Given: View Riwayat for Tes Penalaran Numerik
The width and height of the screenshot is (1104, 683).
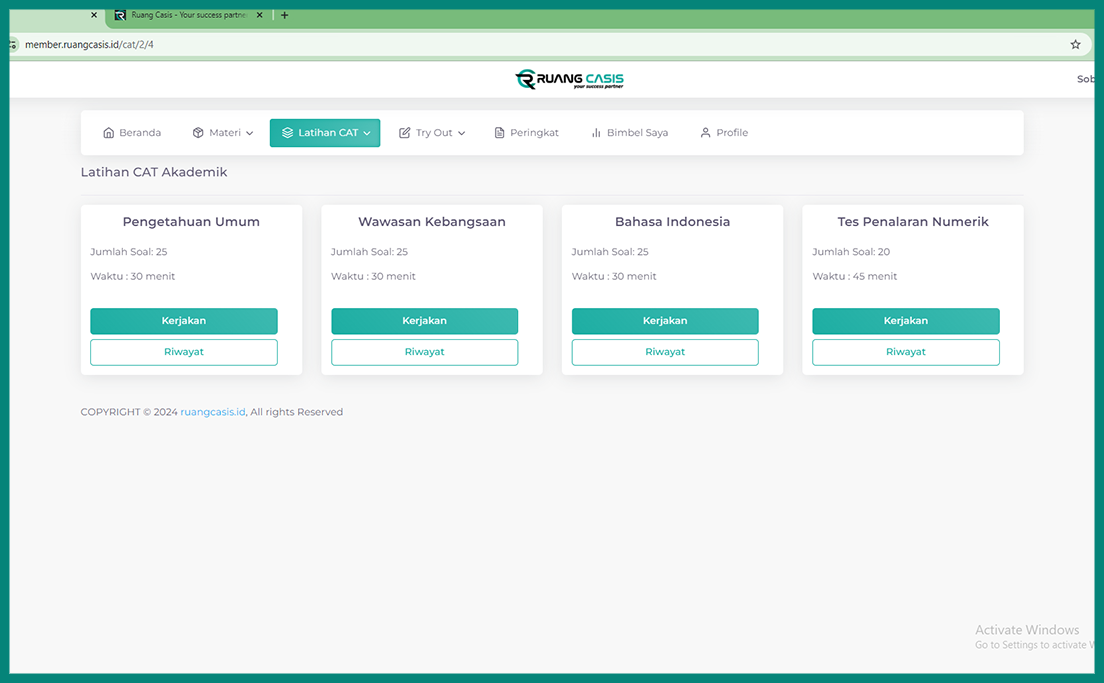Looking at the screenshot, I should coord(905,352).
